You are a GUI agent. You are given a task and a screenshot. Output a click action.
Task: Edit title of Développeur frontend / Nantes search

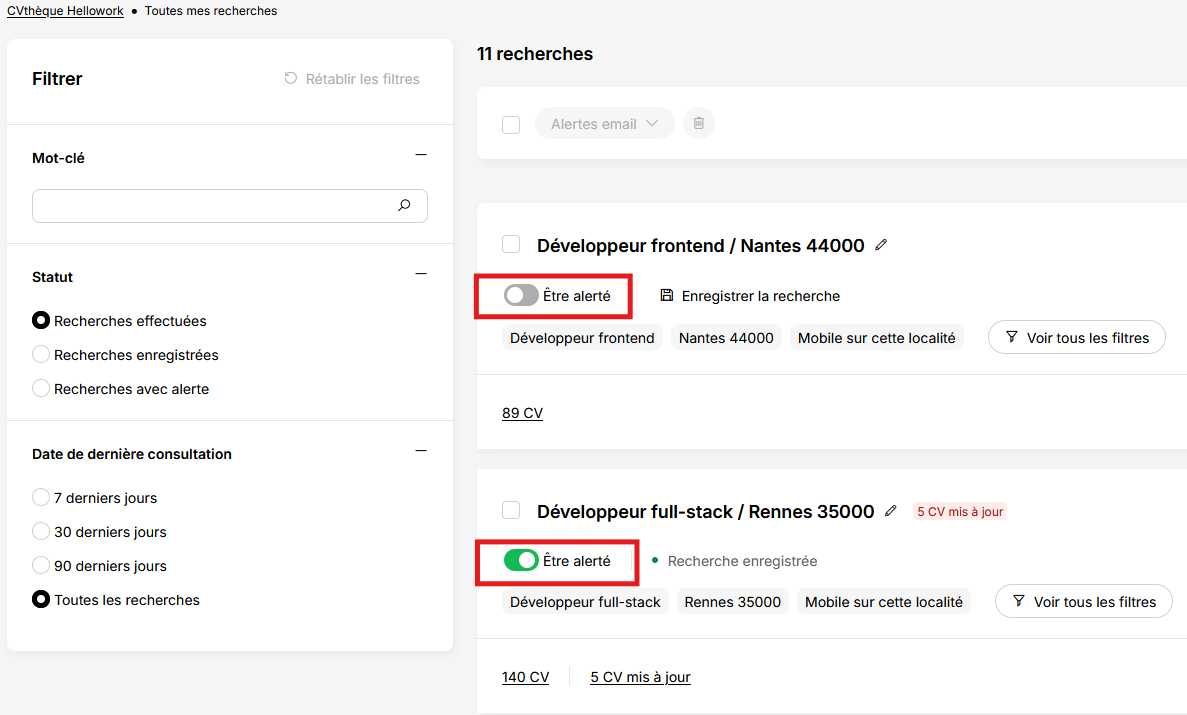[881, 245]
